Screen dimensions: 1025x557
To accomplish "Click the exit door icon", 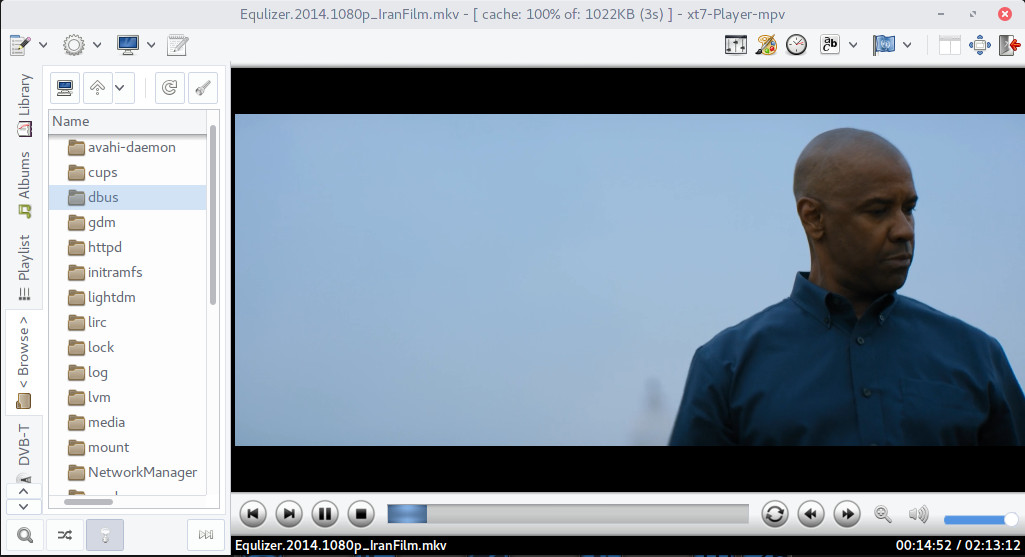I will 1009,45.
